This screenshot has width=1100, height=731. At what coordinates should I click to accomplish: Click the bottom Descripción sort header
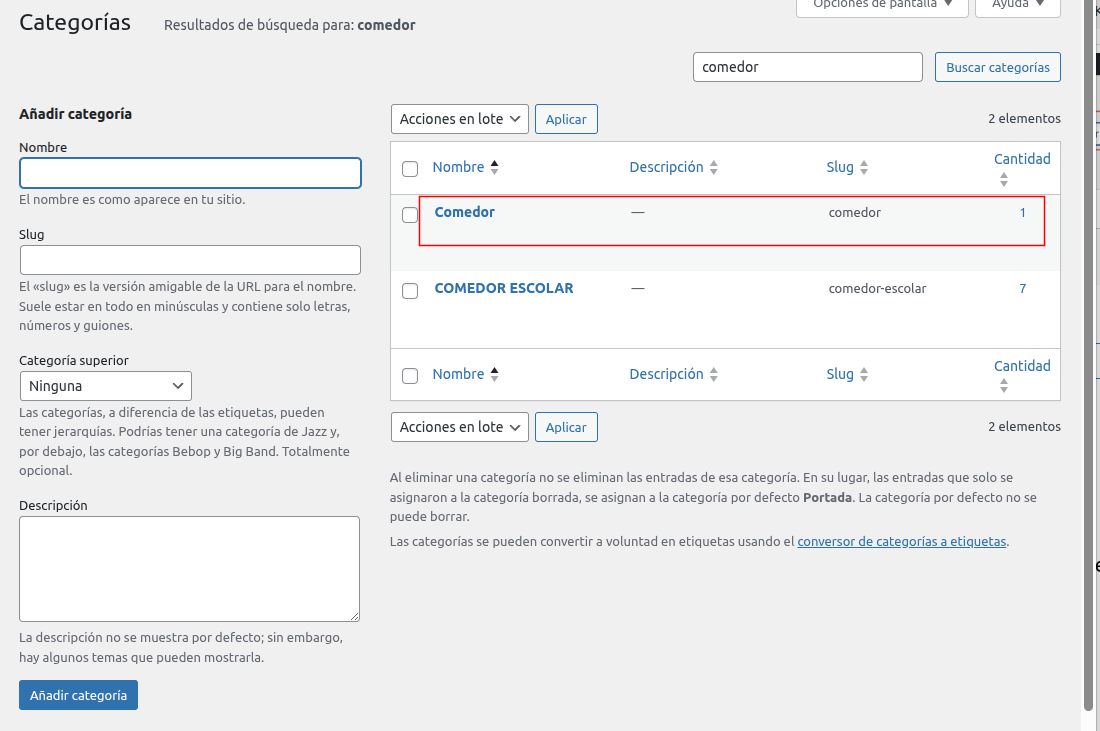click(666, 375)
